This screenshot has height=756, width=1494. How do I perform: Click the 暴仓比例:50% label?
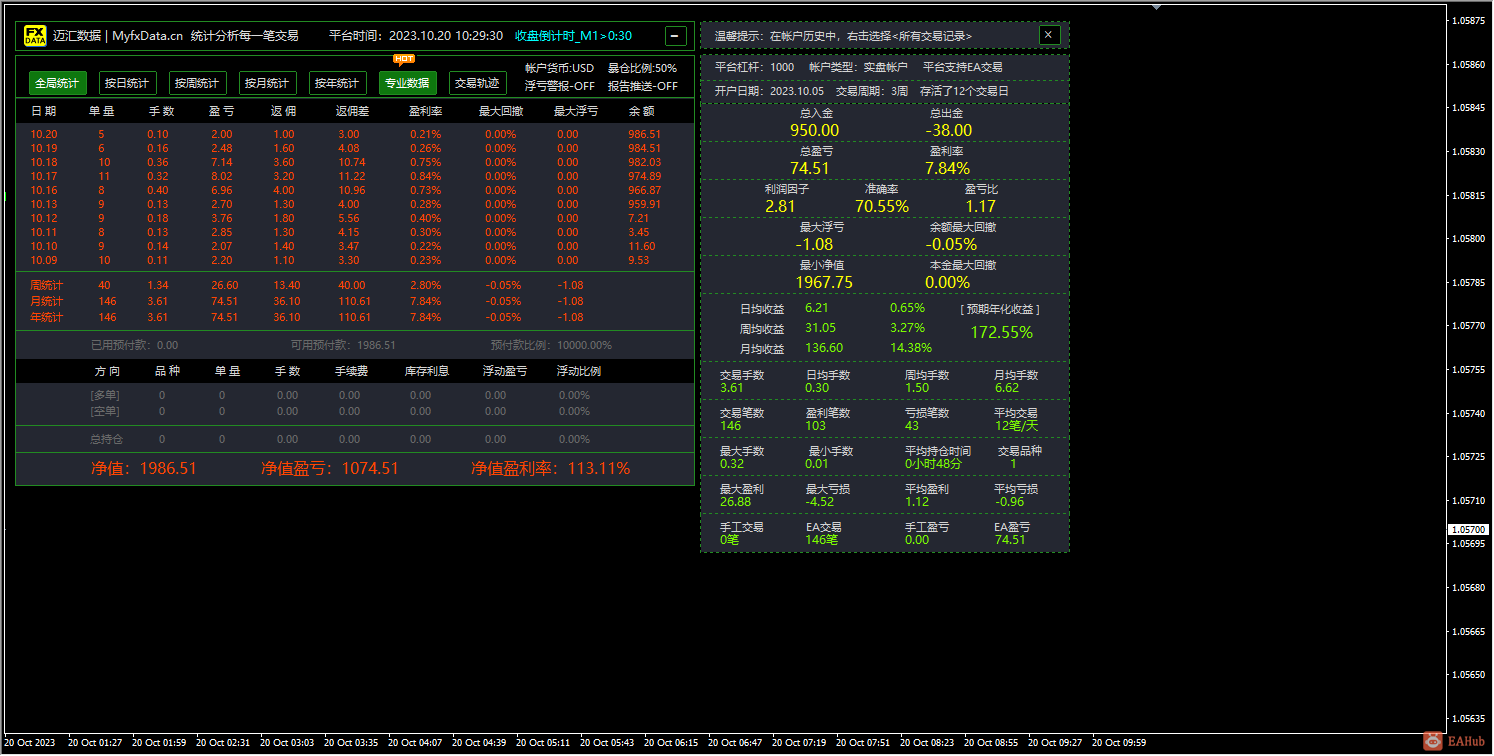pos(642,69)
